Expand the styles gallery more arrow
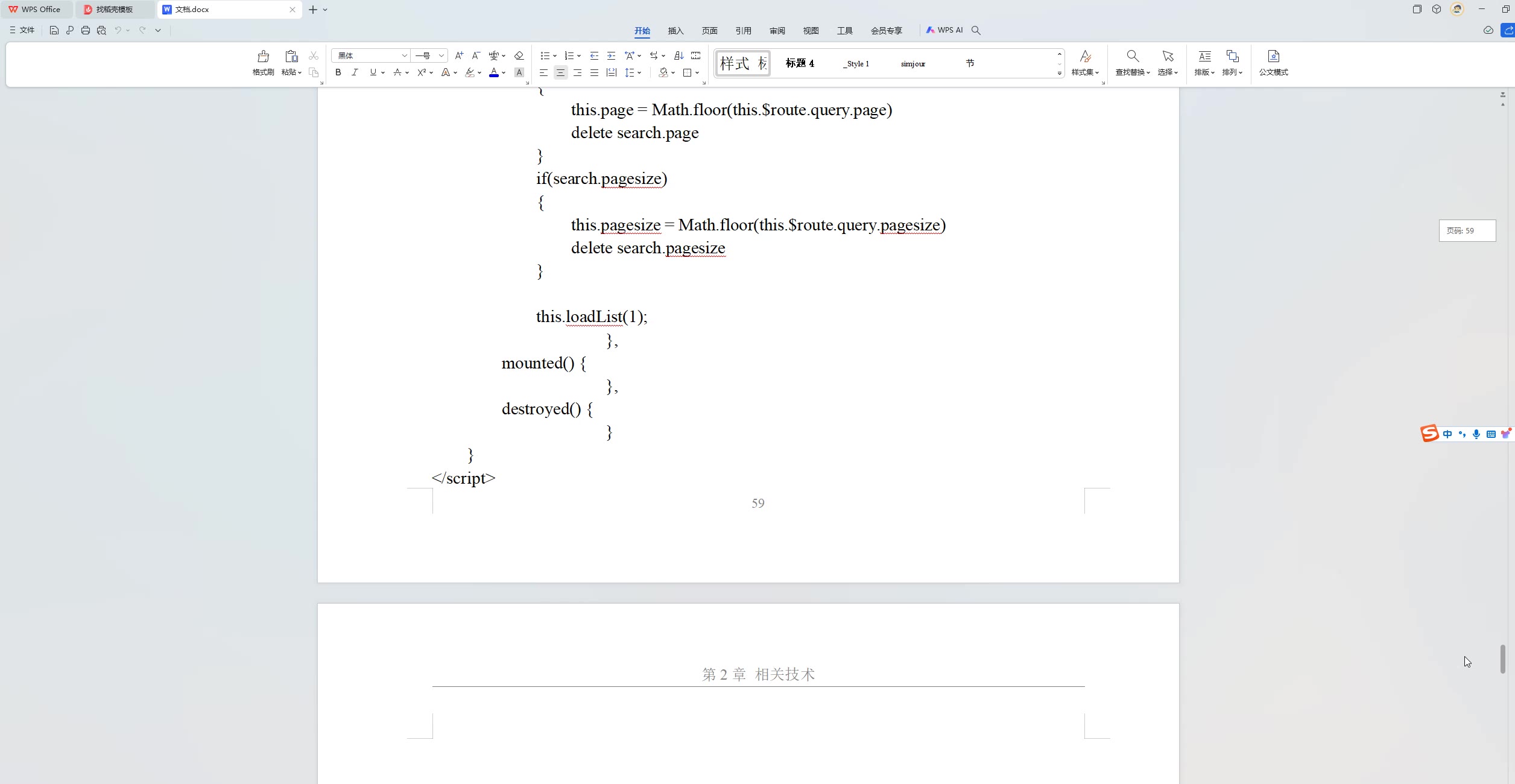1515x784 pixels. [x=1060, y=73]
